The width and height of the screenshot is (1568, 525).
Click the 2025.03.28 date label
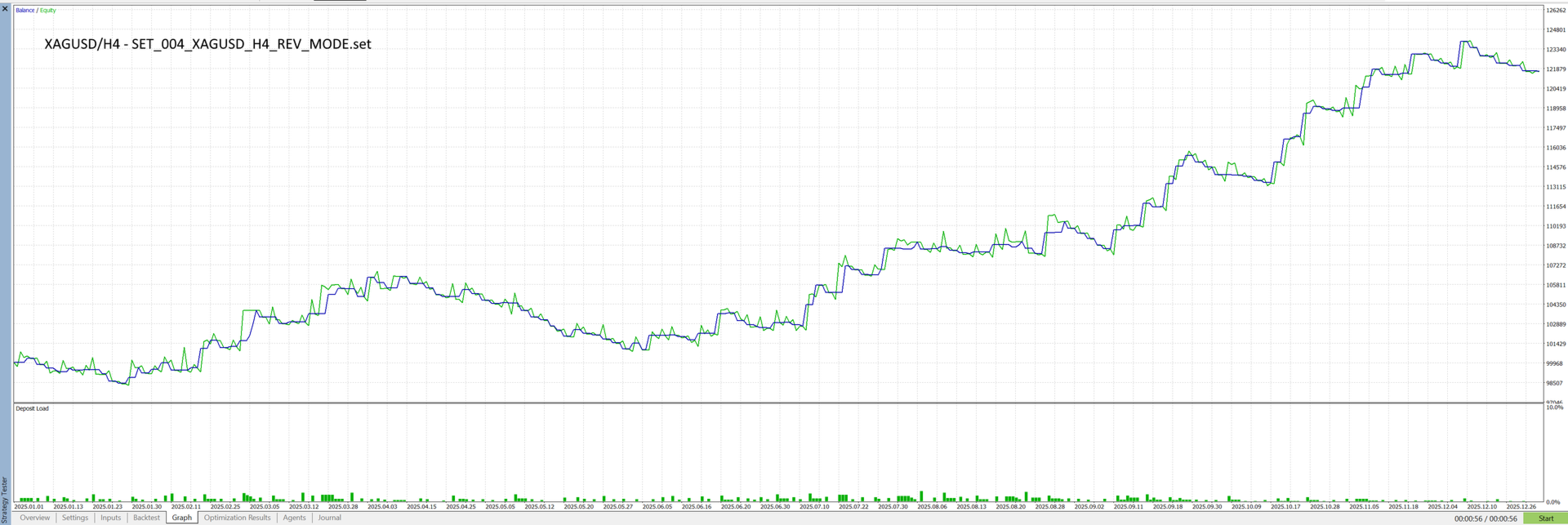coord(343,507)
